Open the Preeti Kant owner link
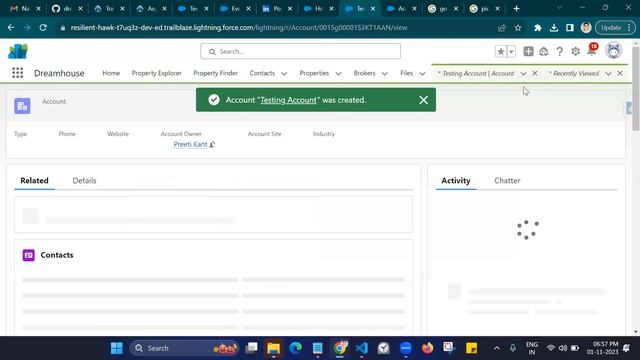640x360 pixels. 190,144
